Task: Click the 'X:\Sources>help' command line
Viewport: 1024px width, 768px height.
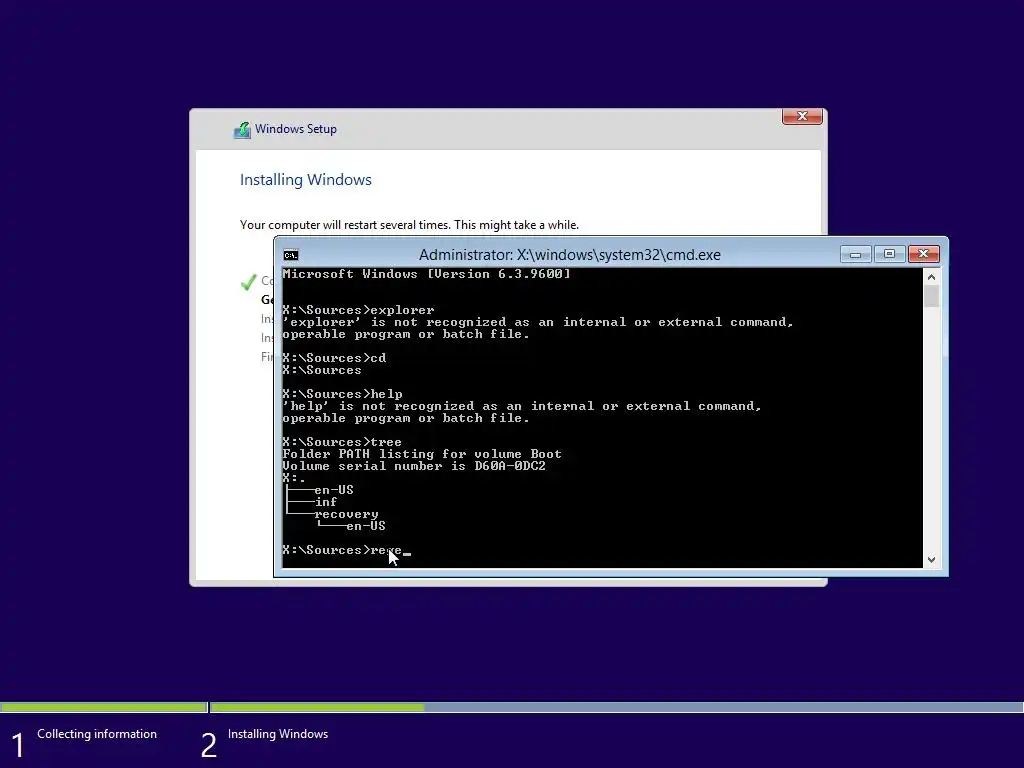Action: 342,394
